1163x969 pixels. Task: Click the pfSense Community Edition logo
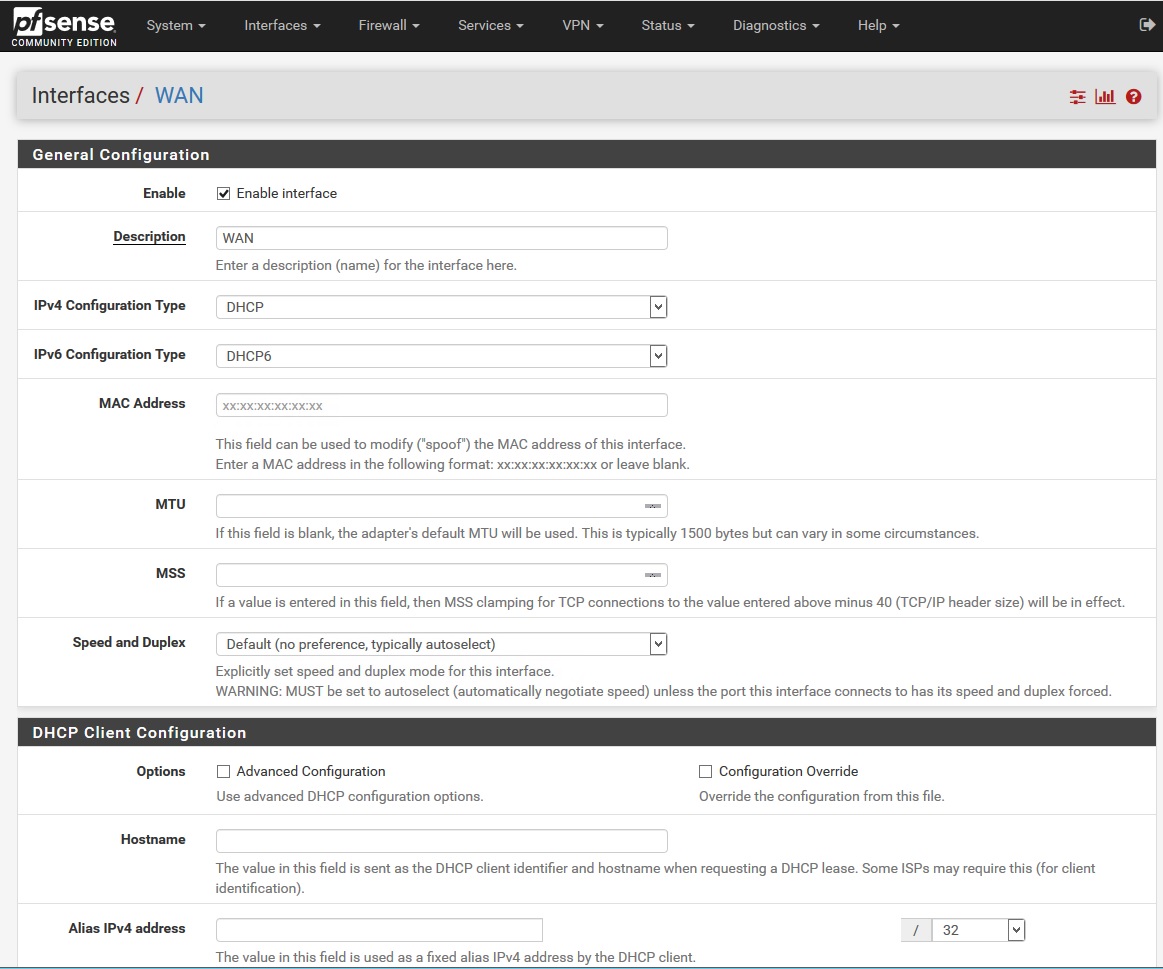click(65, 27)
